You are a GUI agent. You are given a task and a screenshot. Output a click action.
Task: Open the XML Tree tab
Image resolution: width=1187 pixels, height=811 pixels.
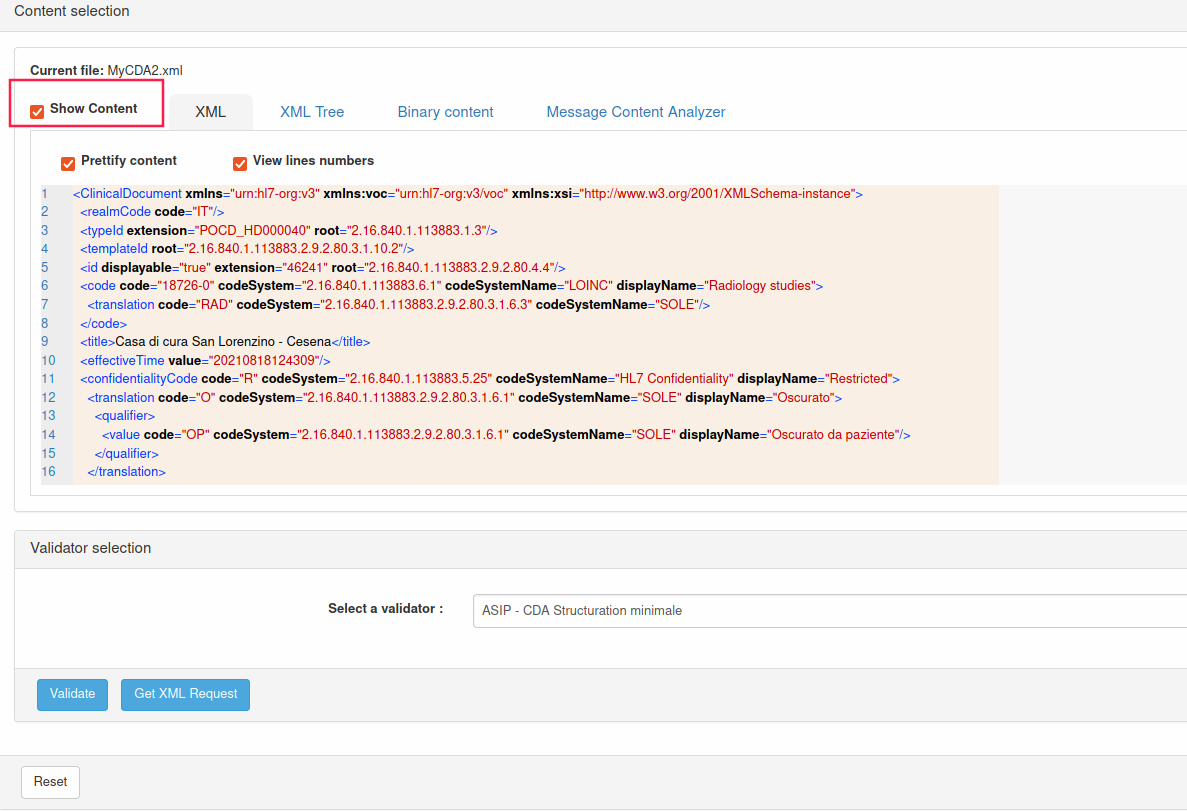[x=312, y=112]
